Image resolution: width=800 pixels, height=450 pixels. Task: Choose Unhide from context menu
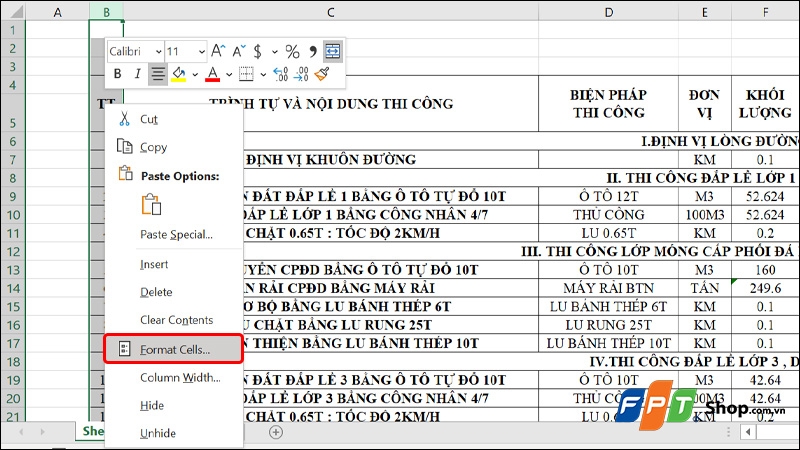(x=173, y=433)
